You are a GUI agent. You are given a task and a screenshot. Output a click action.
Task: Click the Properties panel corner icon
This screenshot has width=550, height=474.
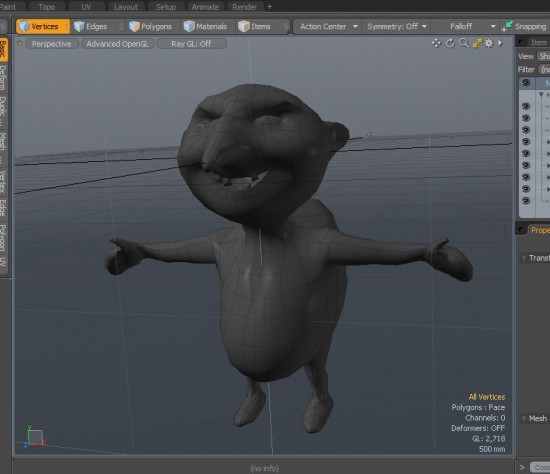521,230
